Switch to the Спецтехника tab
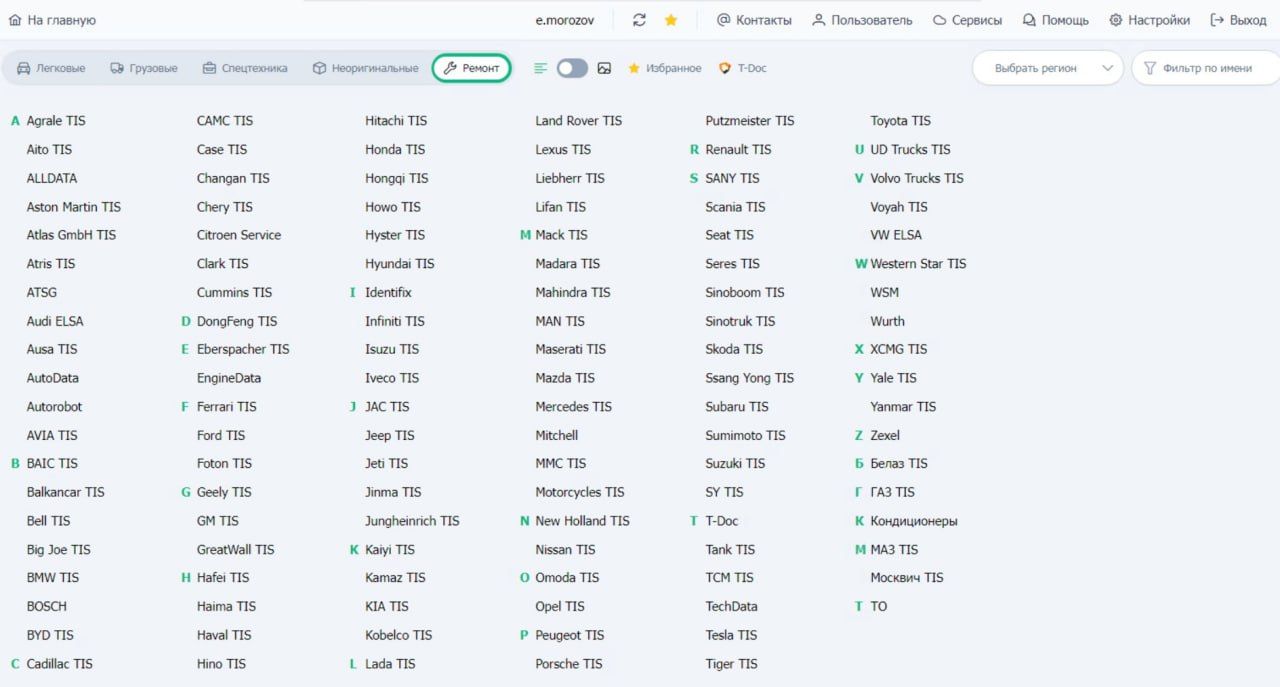 [x=244, y=68]
